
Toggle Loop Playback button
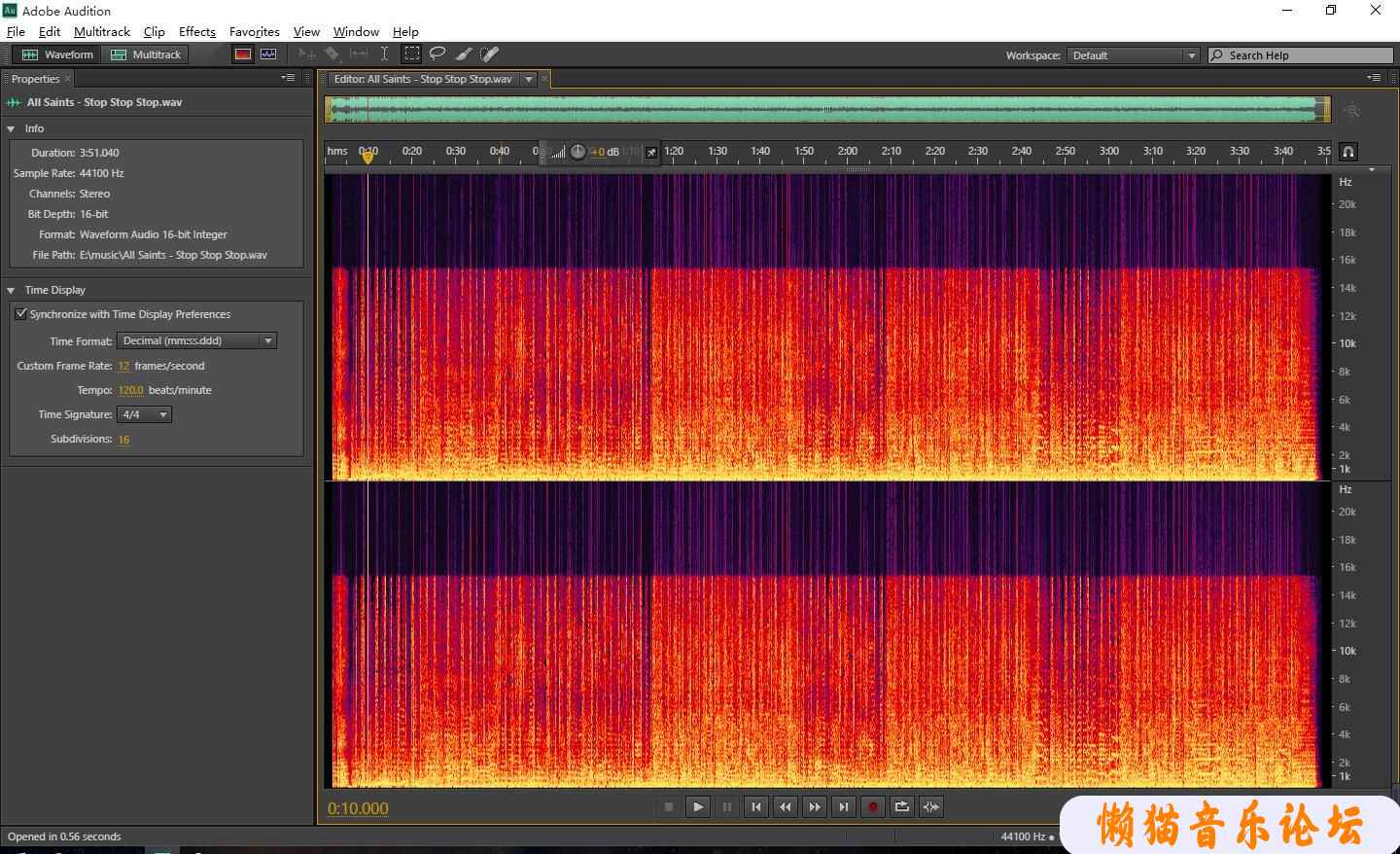click(902, 806)
